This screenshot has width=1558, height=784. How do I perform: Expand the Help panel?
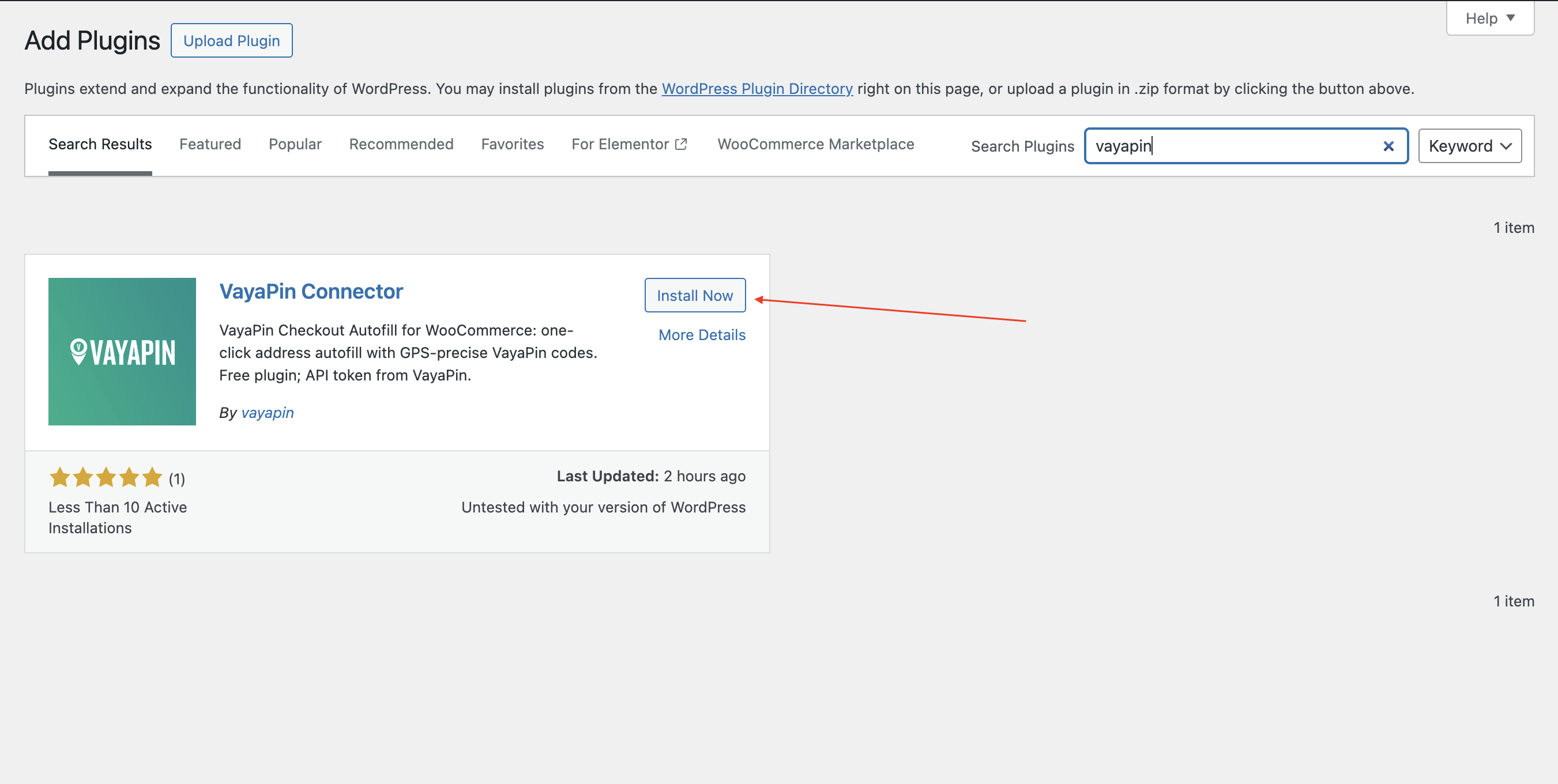[x=1489, y=18]
